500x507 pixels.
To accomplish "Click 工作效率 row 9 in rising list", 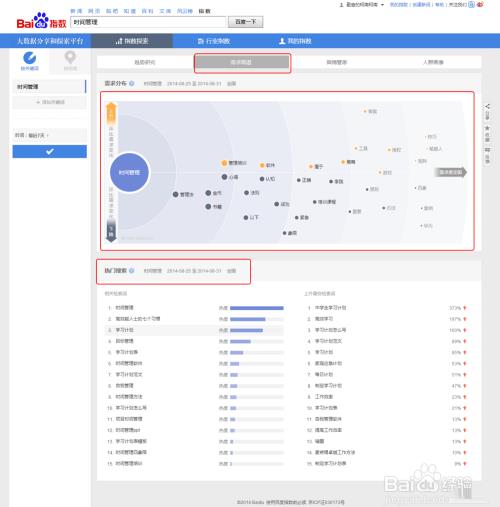I will (x=324, y=397).
